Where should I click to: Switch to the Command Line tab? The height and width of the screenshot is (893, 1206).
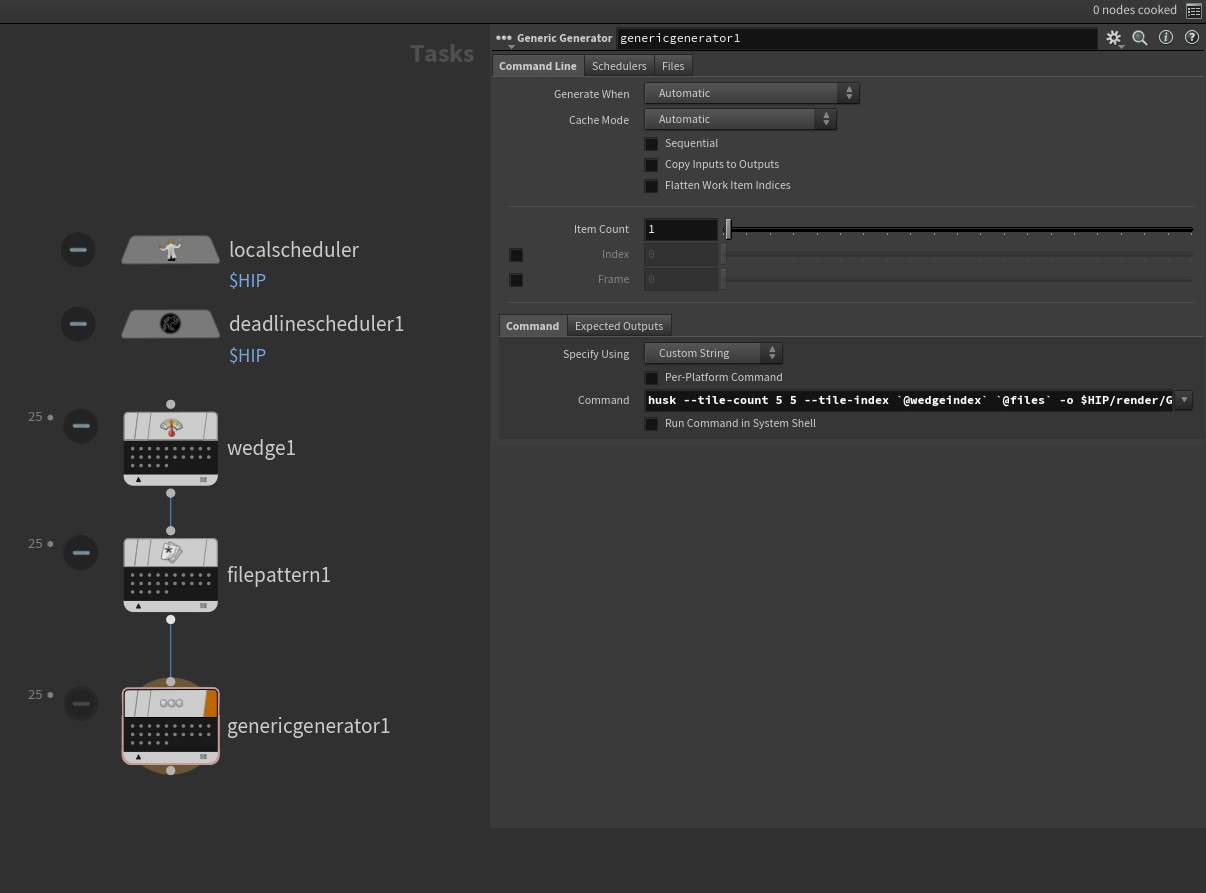pyautogui.click(x=538, y=66)
